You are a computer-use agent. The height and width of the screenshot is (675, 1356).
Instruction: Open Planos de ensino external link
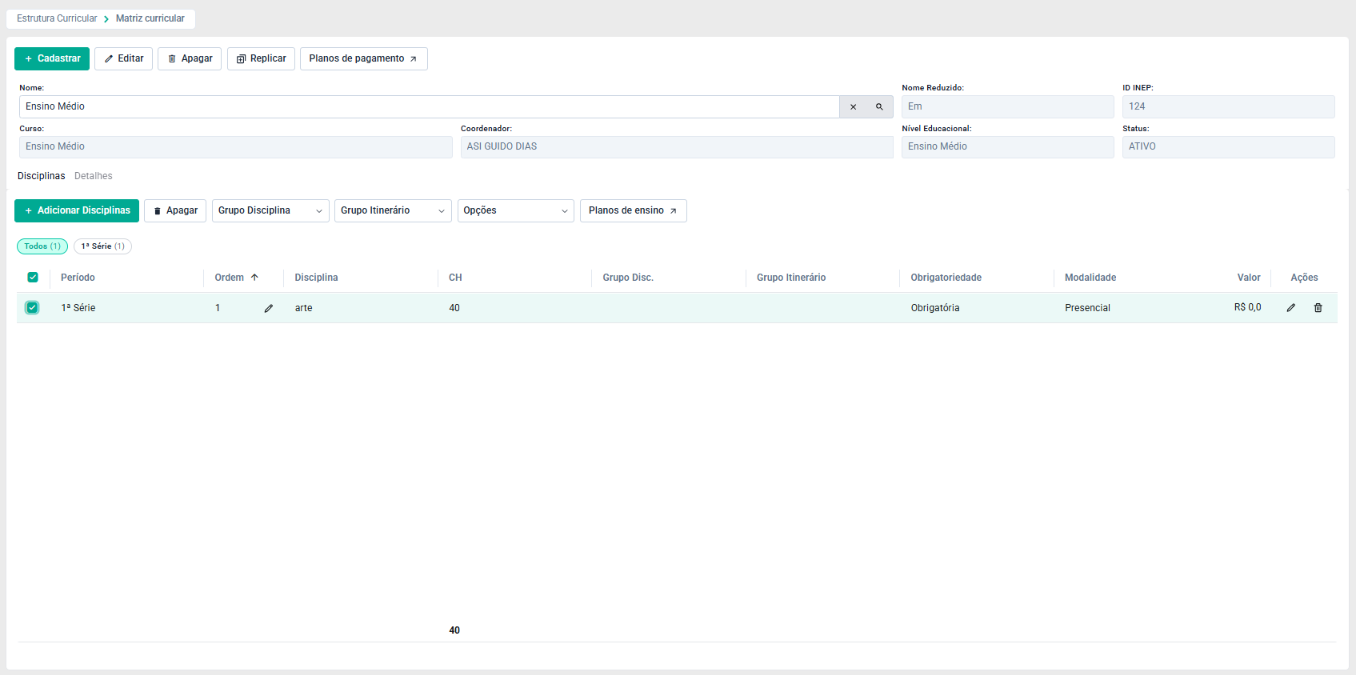click(633, 211)
